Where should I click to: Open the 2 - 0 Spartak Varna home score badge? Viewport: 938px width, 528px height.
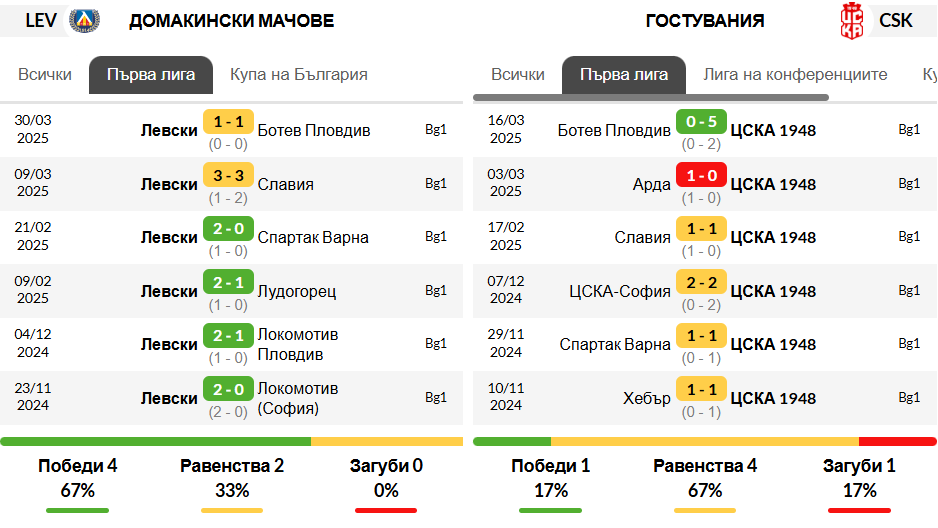(x=228, y=229)
